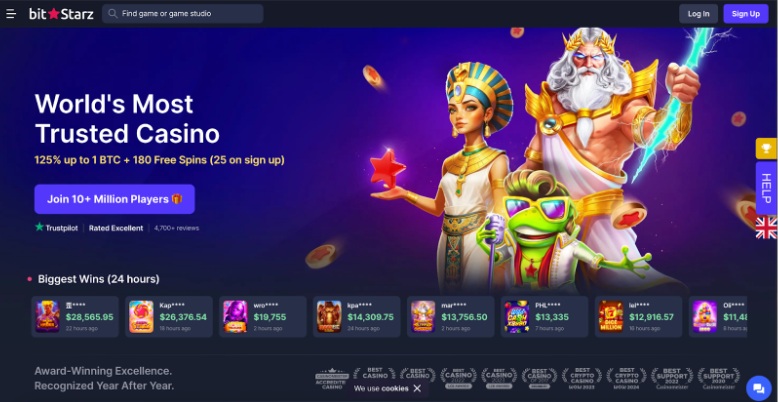
Task: Open the HELP side tab
Action: [766, 188]
